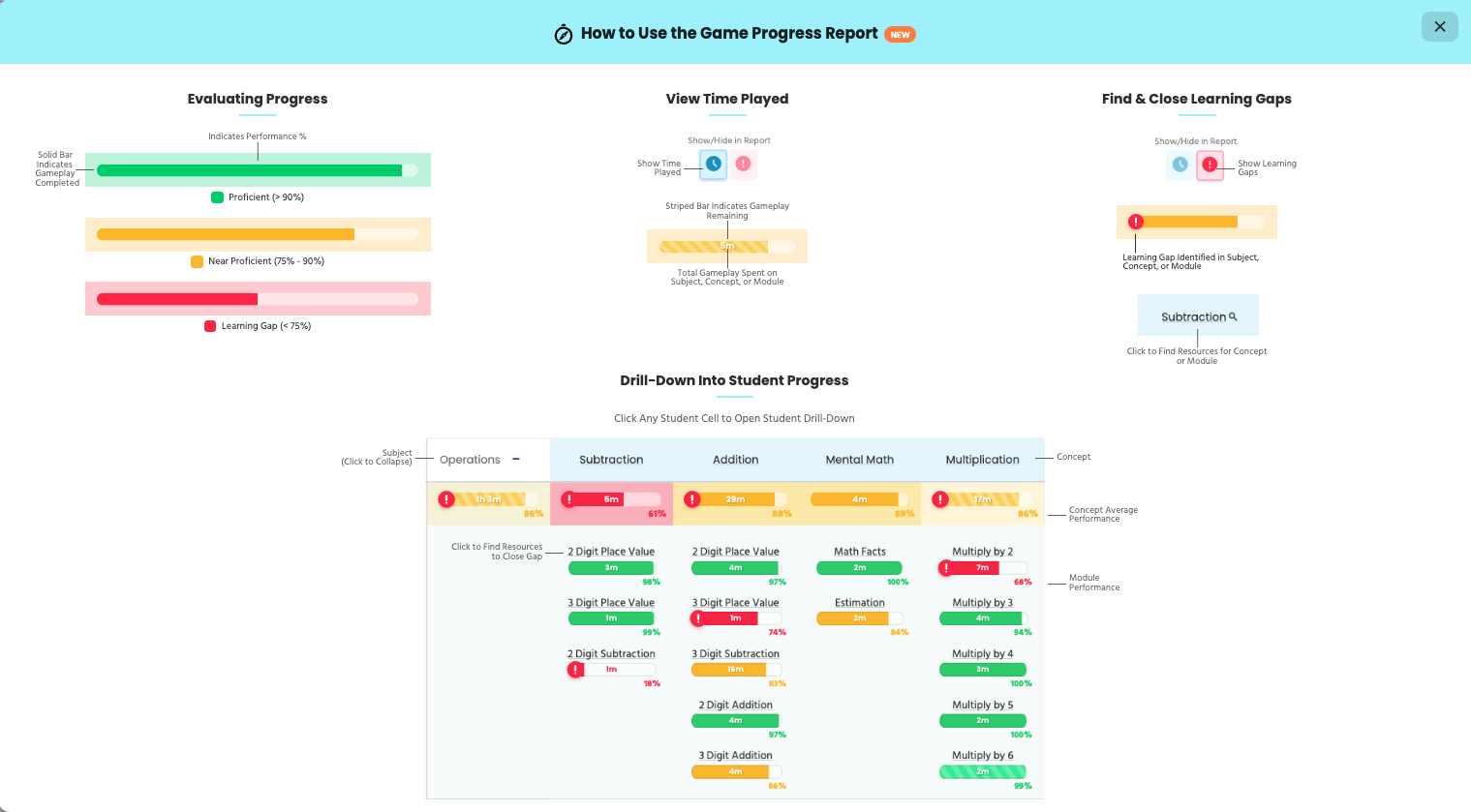
Task: Click the alert icon on the Operations 1h 3m bar
Action: tap(446, 499)
